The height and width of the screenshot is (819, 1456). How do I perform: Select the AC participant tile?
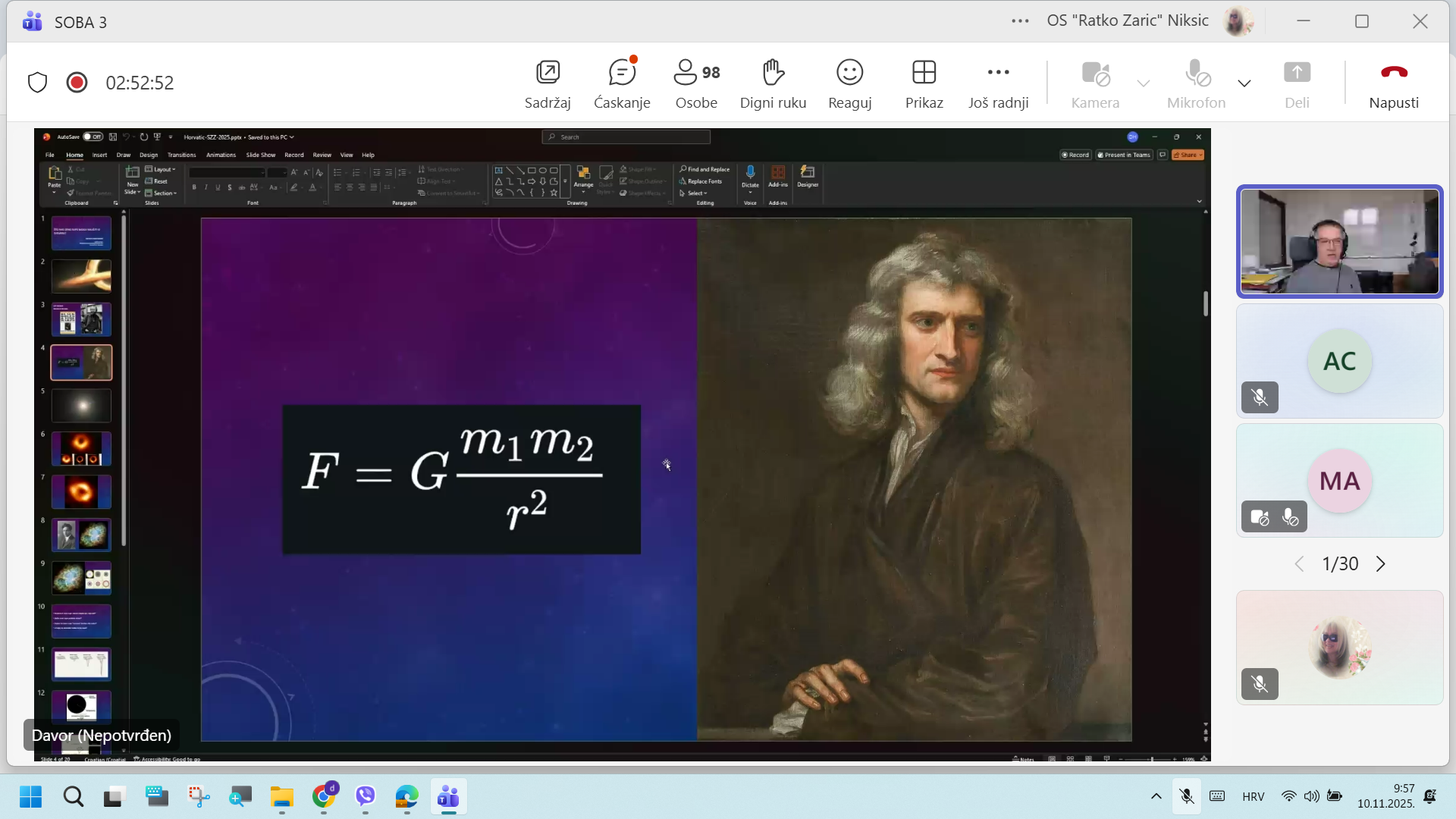click(1339, 361)
